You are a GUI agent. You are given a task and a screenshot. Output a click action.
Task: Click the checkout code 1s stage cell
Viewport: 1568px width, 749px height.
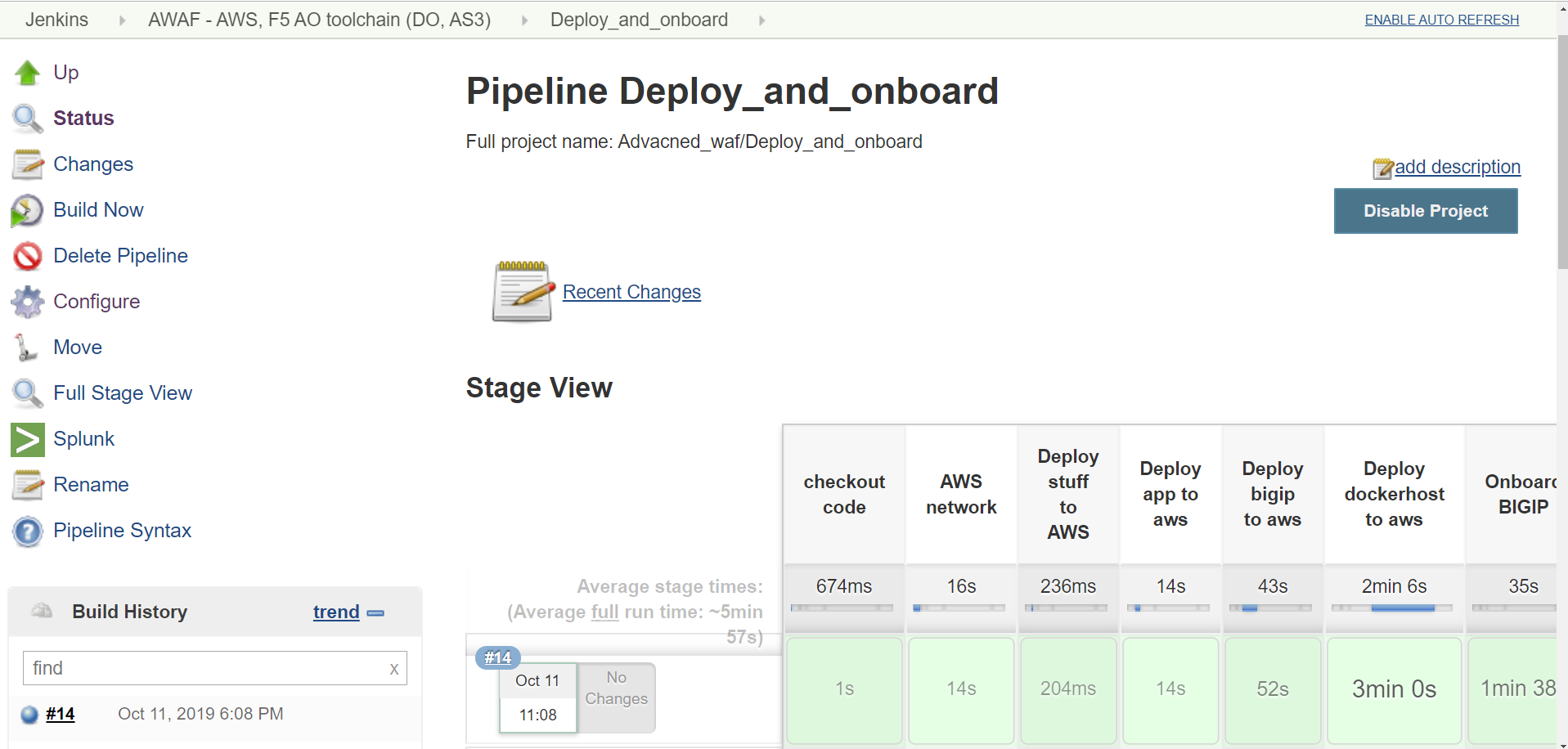844,690
